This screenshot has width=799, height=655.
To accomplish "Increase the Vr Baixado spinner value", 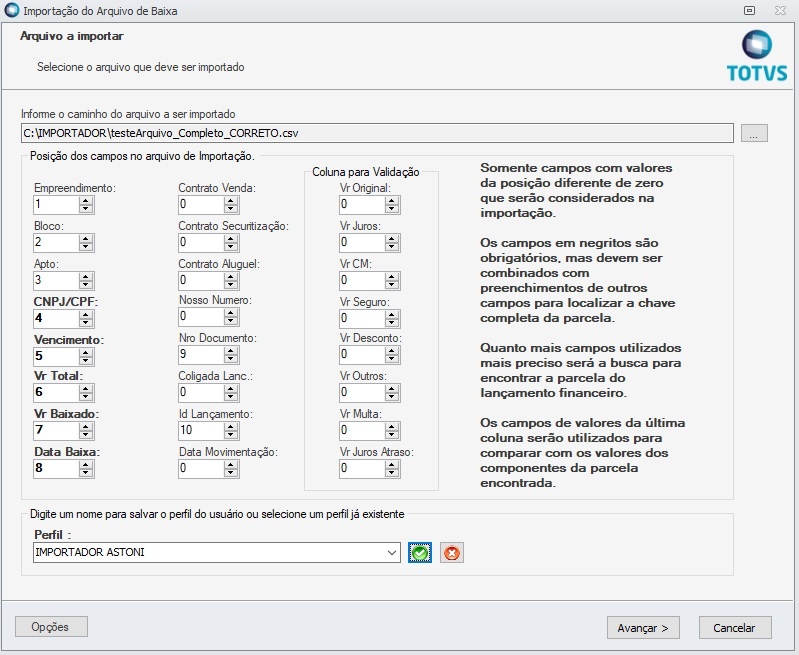I will click(x=86, y=427).
